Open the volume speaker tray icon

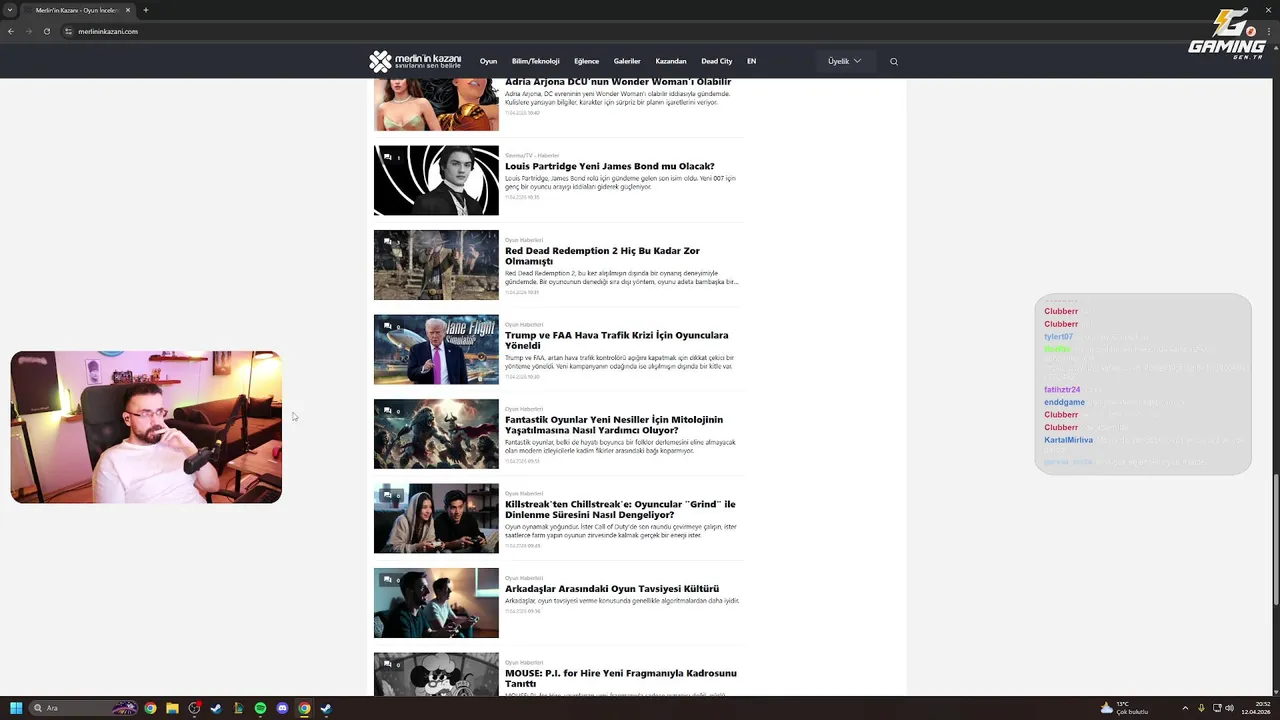click(x=1230, y=708)
